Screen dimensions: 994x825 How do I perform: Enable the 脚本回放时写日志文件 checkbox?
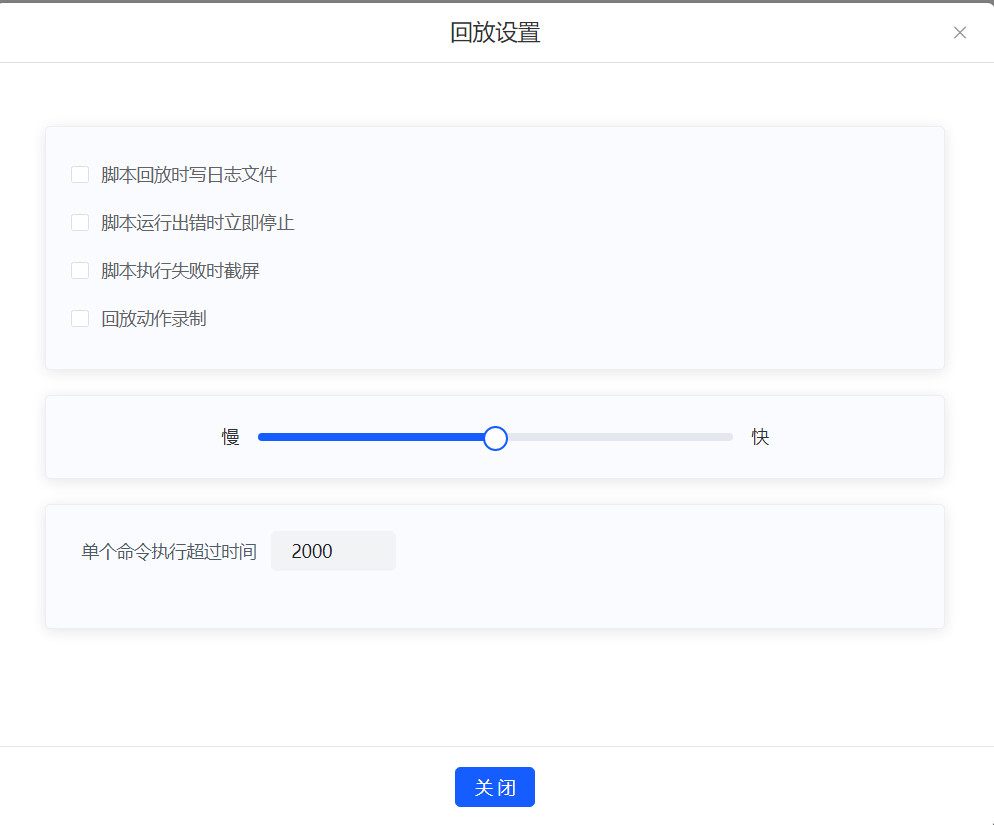80,175
